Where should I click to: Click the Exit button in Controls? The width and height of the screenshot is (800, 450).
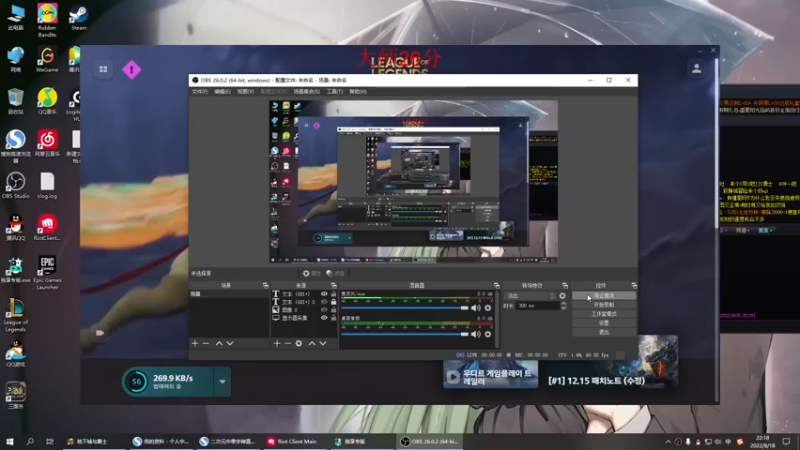pos(604,332)
